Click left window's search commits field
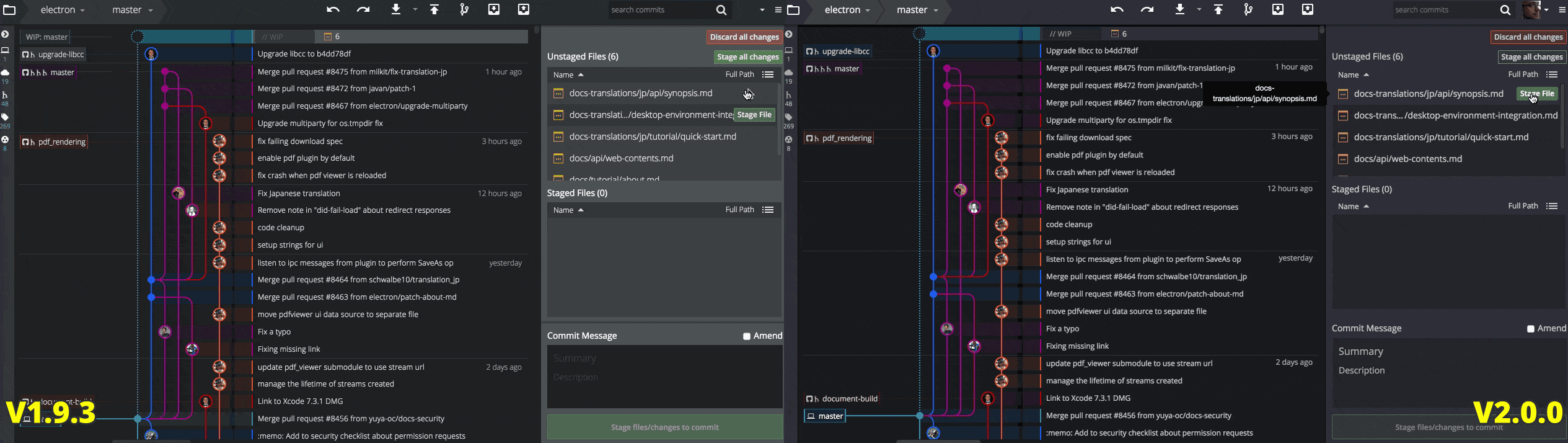This screenshot has width=1568, height=443. pyautogui.click(x=660, y=10)
